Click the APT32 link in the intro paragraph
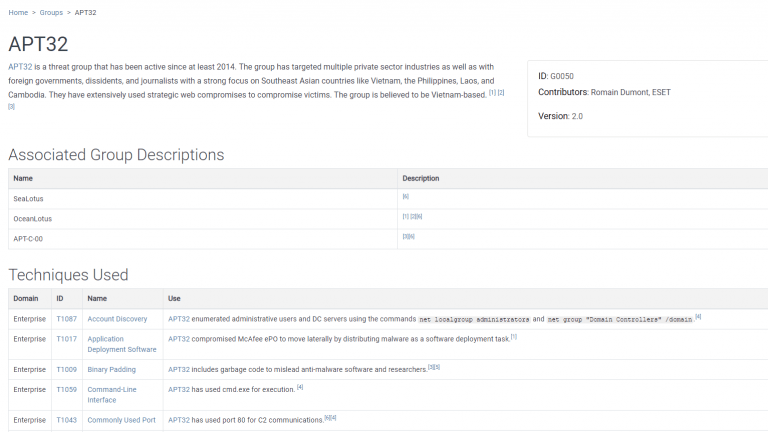 pos(20,67)
